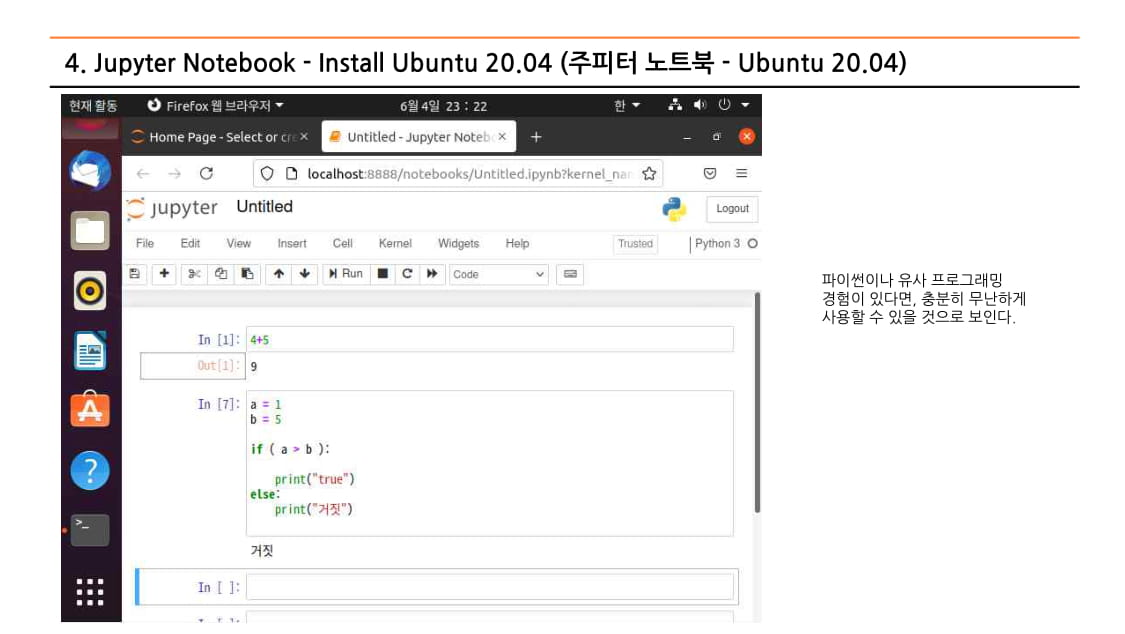The image size is (1125, 634).
Task: Bookmark this page with the star icon
Action: 649,174
